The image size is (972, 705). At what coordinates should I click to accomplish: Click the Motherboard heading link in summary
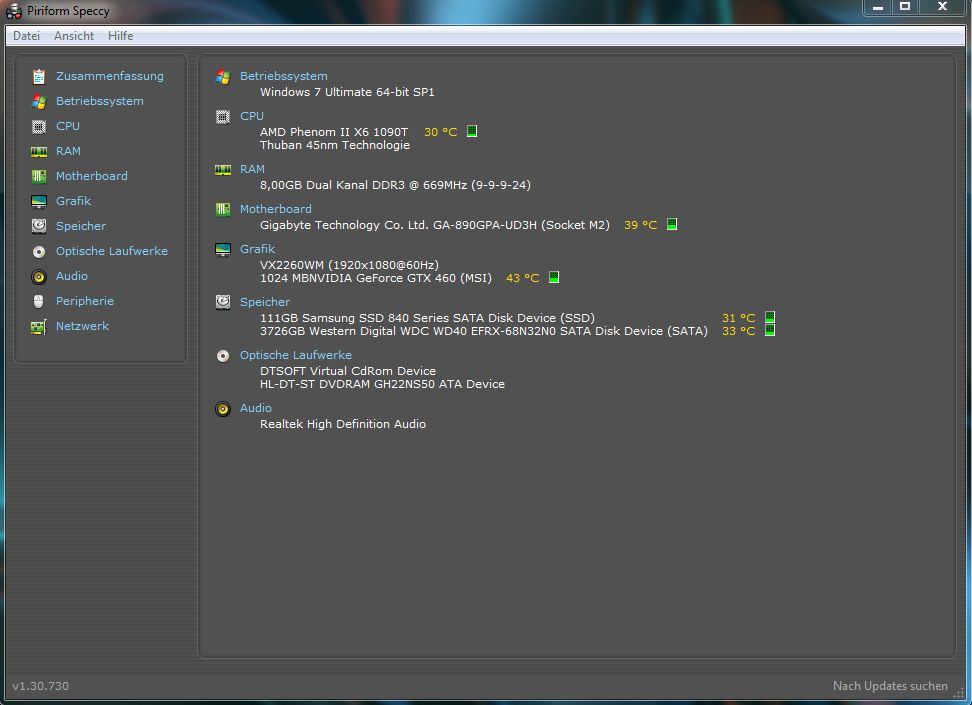276,210
